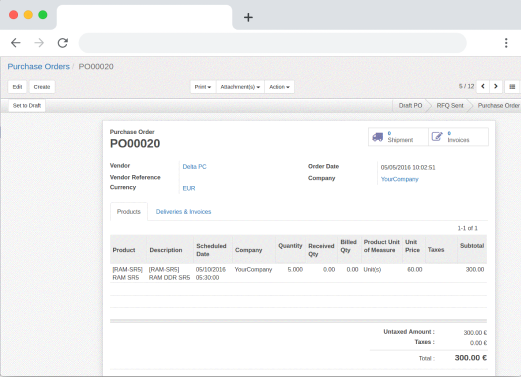Screen dimensions: 521x377
Task: Reload the page with the refresh icon
Action: click(63, 43)
